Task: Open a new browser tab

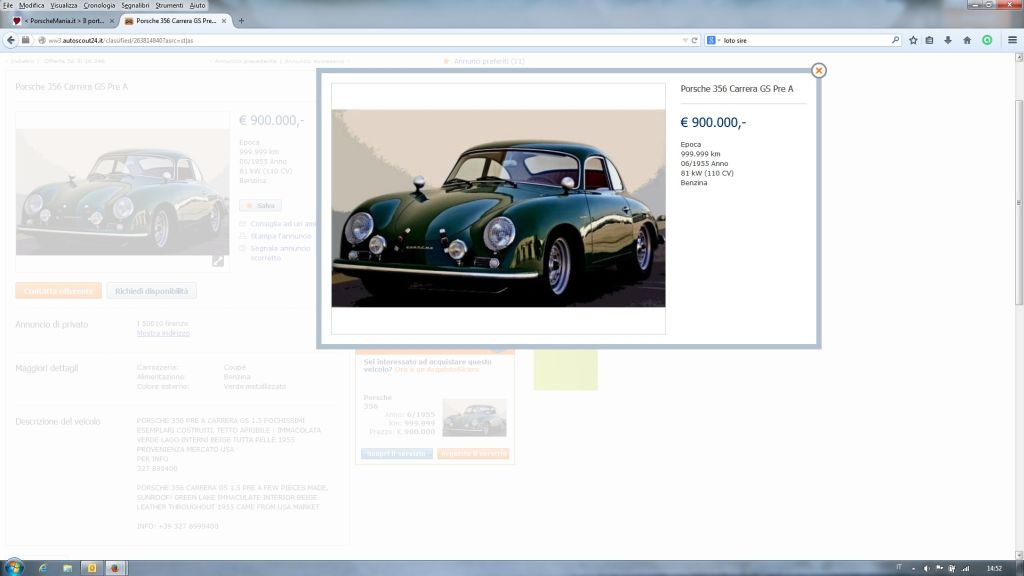Action: (241, 21)
